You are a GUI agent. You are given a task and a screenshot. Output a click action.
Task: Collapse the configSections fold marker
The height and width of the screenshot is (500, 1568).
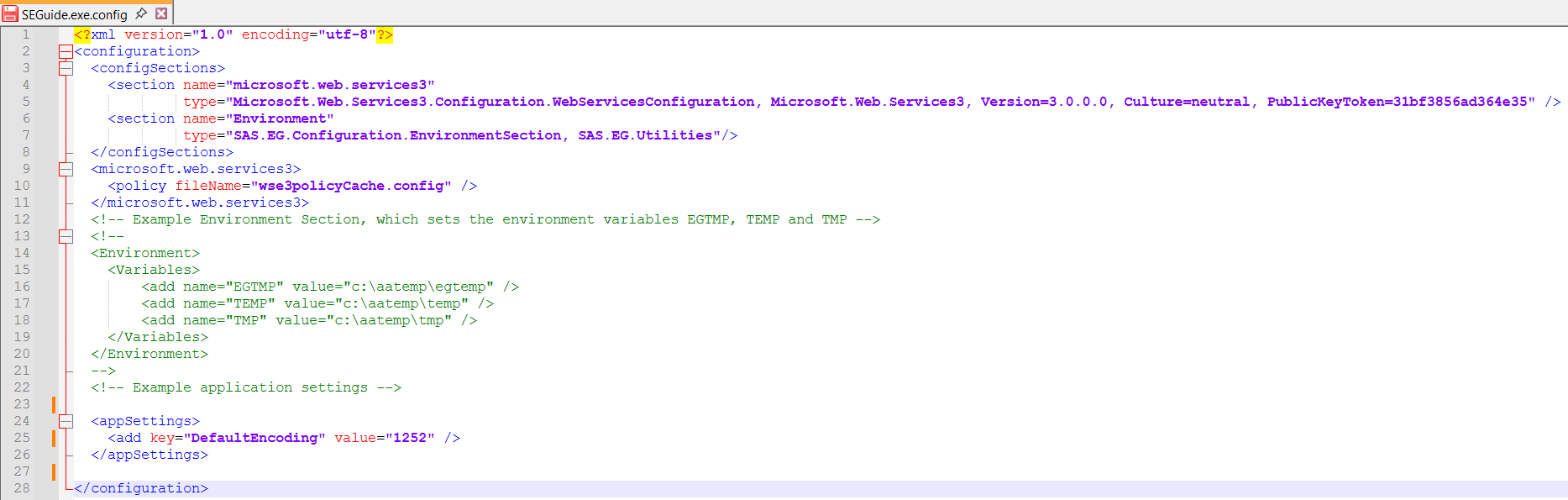pos(66,68)
